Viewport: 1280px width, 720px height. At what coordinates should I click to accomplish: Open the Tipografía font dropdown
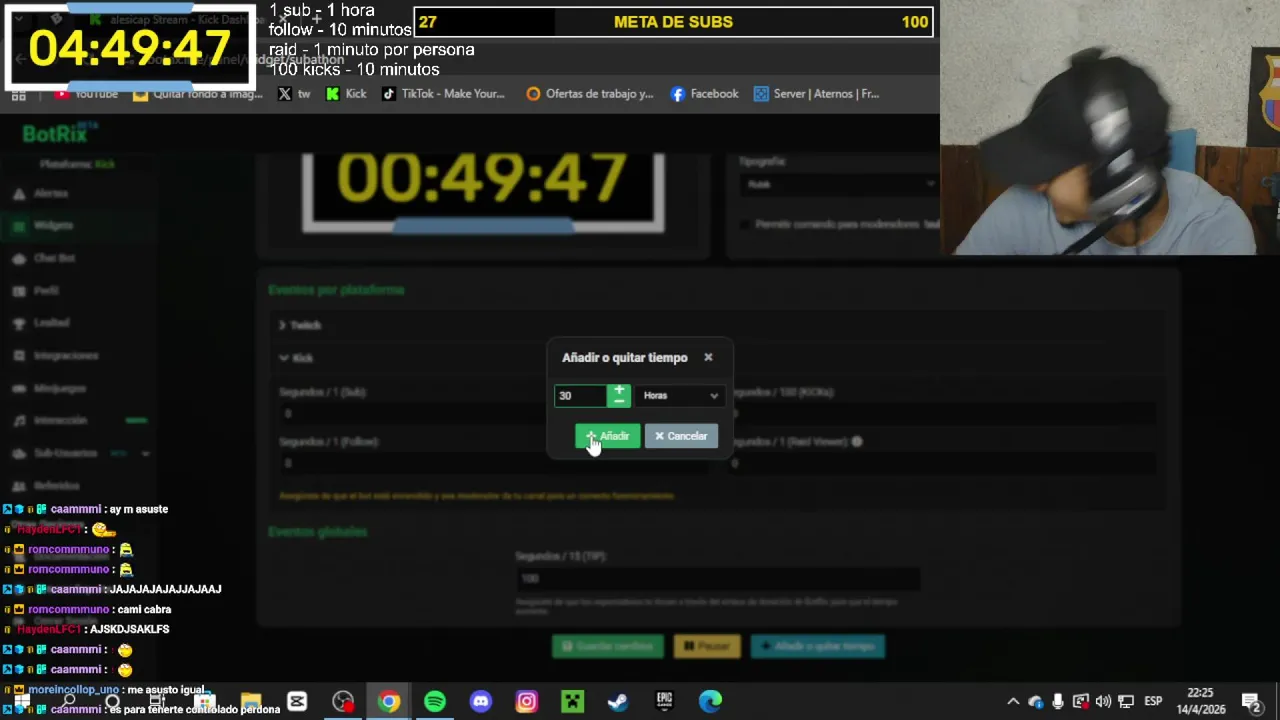[x=838, y=184]
